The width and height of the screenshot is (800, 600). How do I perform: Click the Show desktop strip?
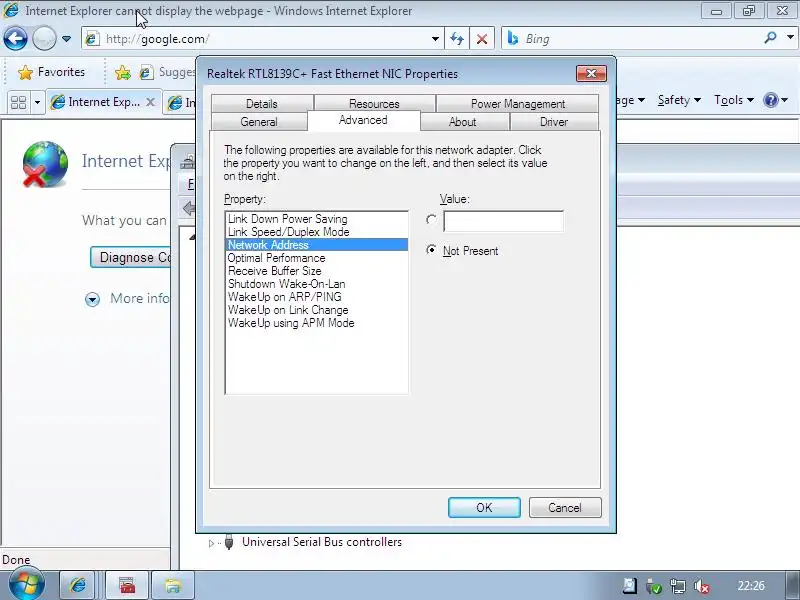pos(792,585)
